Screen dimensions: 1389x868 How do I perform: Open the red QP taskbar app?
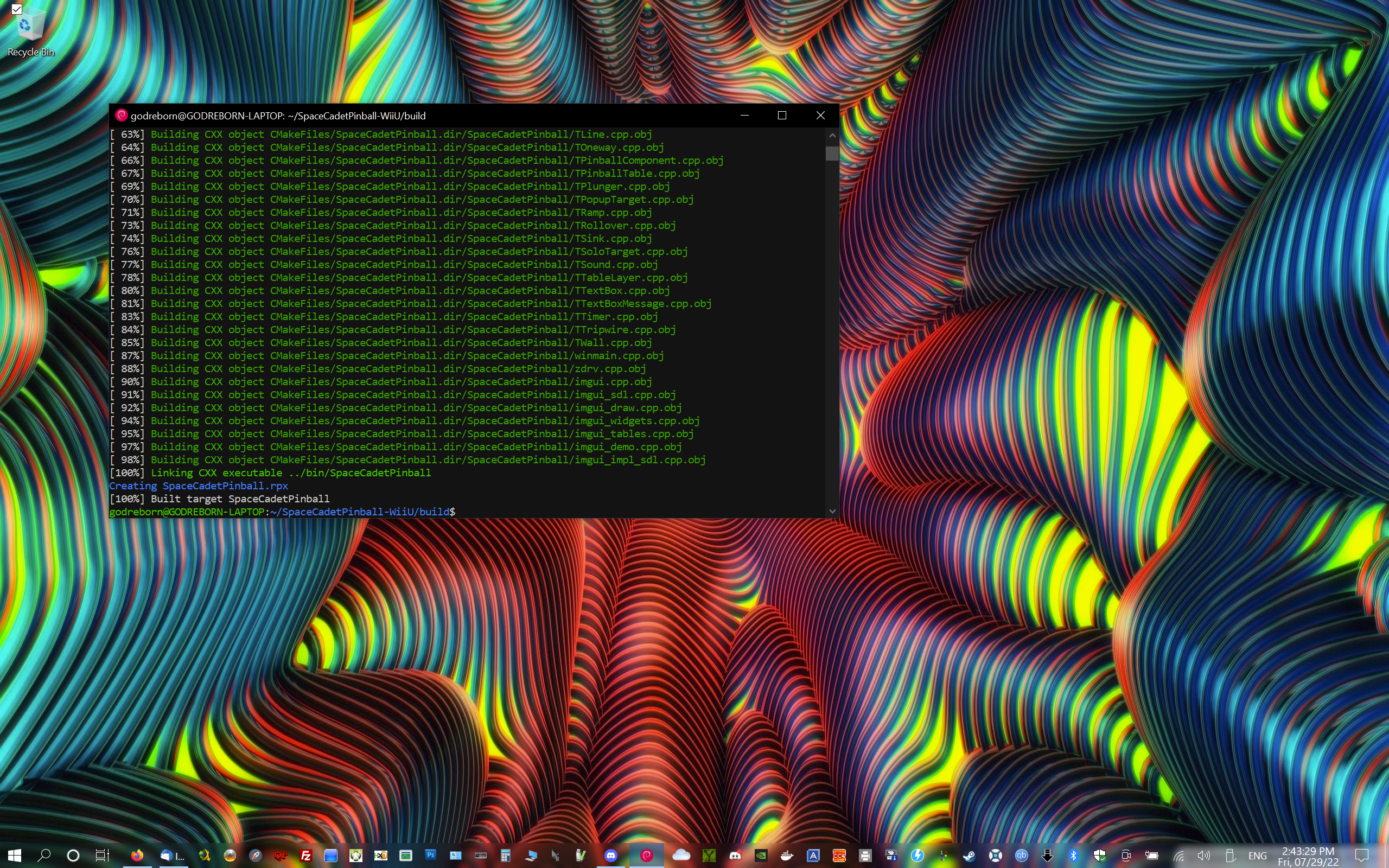coord(281,856)
